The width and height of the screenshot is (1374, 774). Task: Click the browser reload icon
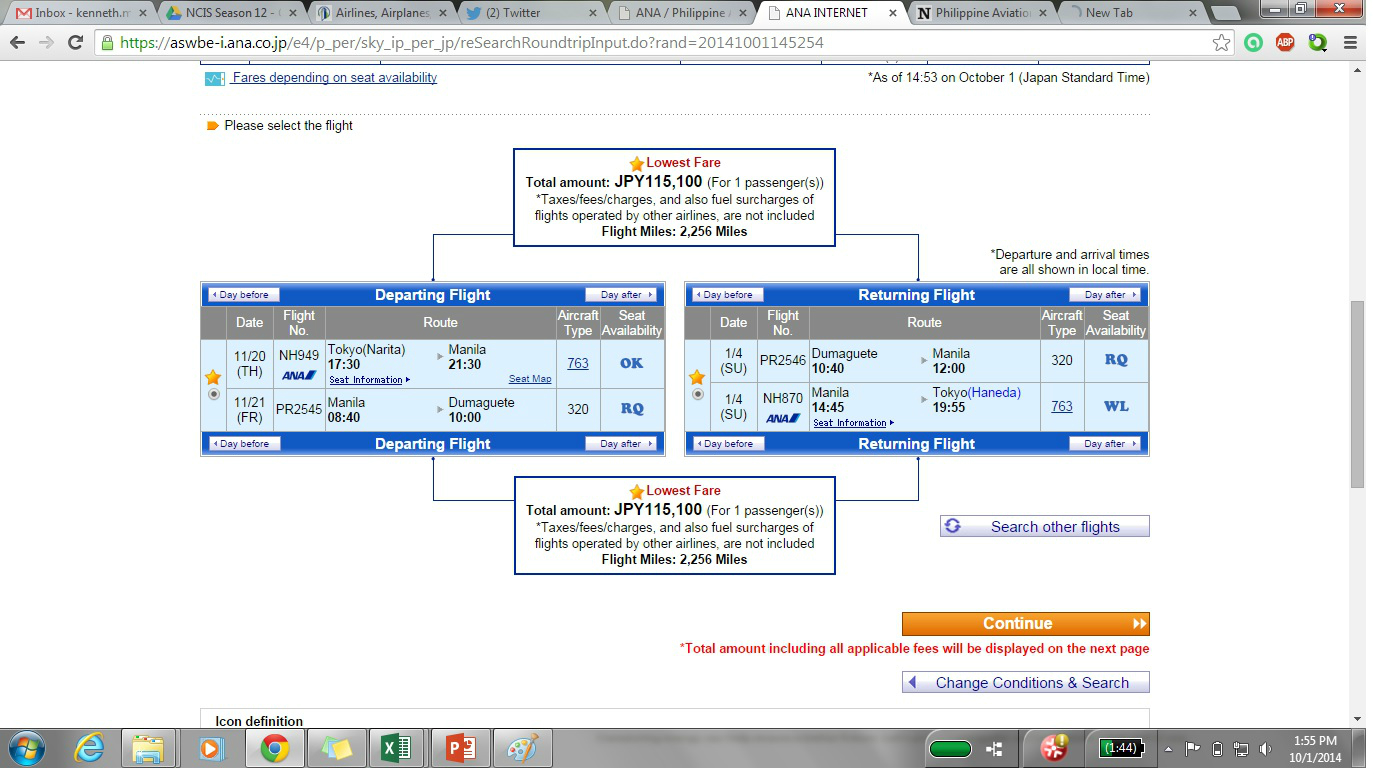point(75,43)
